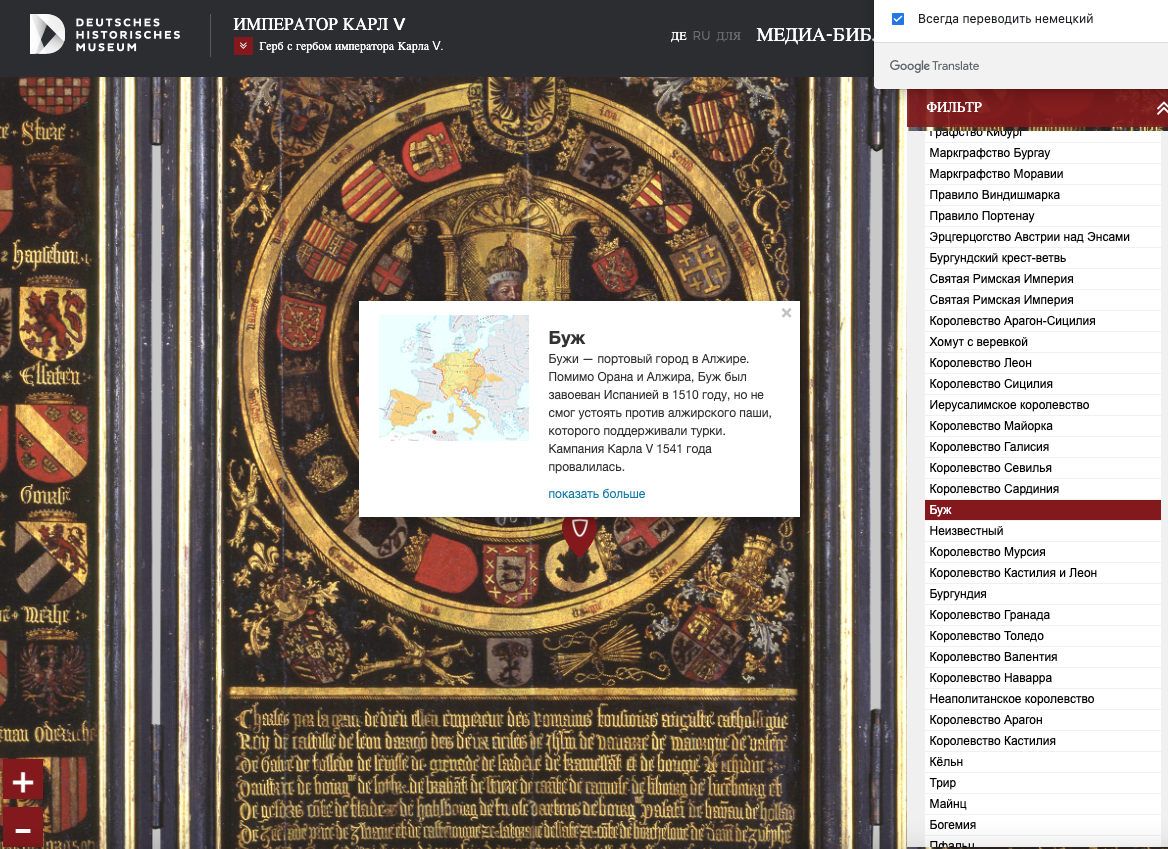Select 'Королевство Сардиния' entry
Screen dimensions: 1168x849
coord(1043,489)
